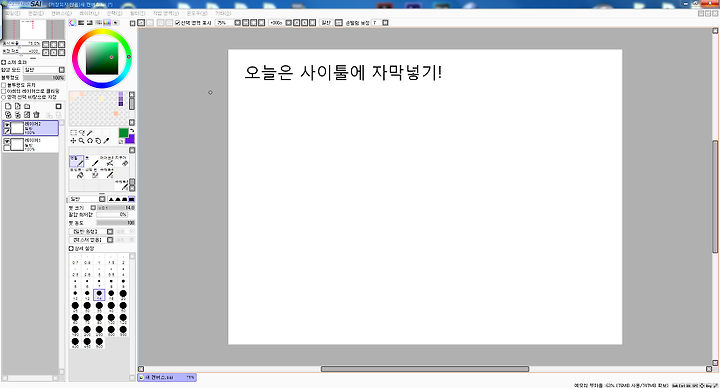Activate the zoom magnifier tool
Viewport: 720px width, 388px height.
[82, 141]
